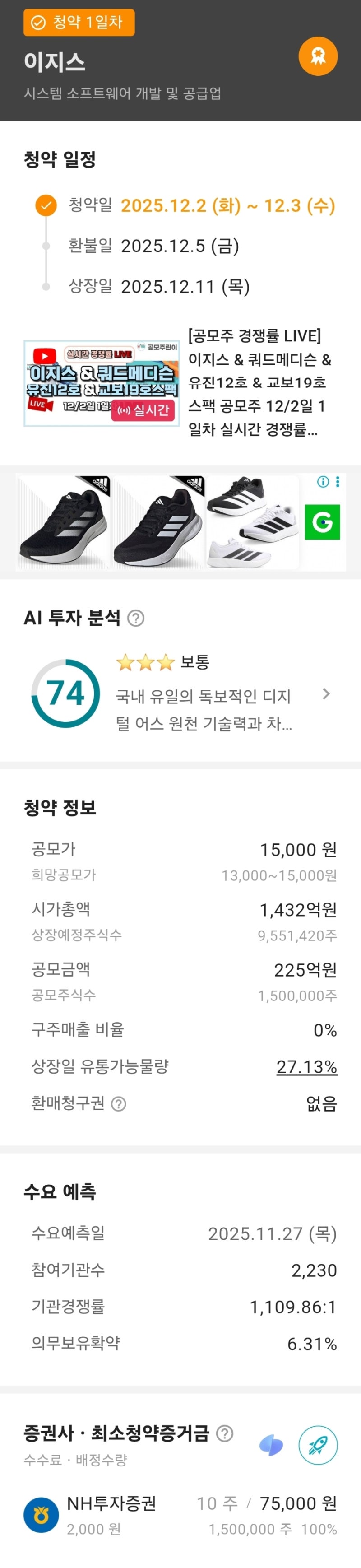The width and height of the screenshot is (361, 1568).
Task: Open the ad options three-dot menu
Action: pyautogui.click(x=338, y=481)
